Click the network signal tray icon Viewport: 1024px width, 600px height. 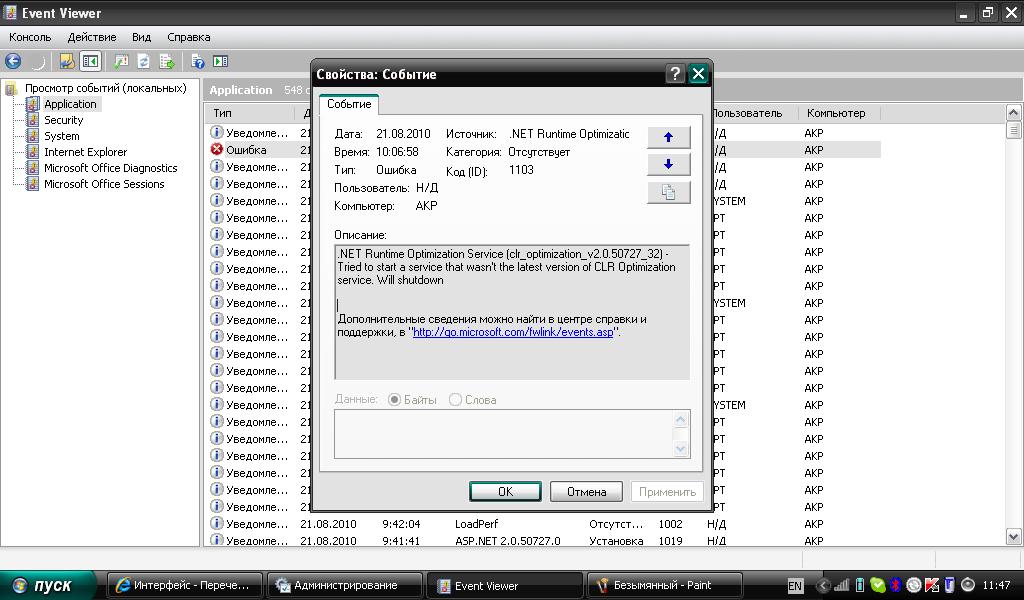pos(842,585)
